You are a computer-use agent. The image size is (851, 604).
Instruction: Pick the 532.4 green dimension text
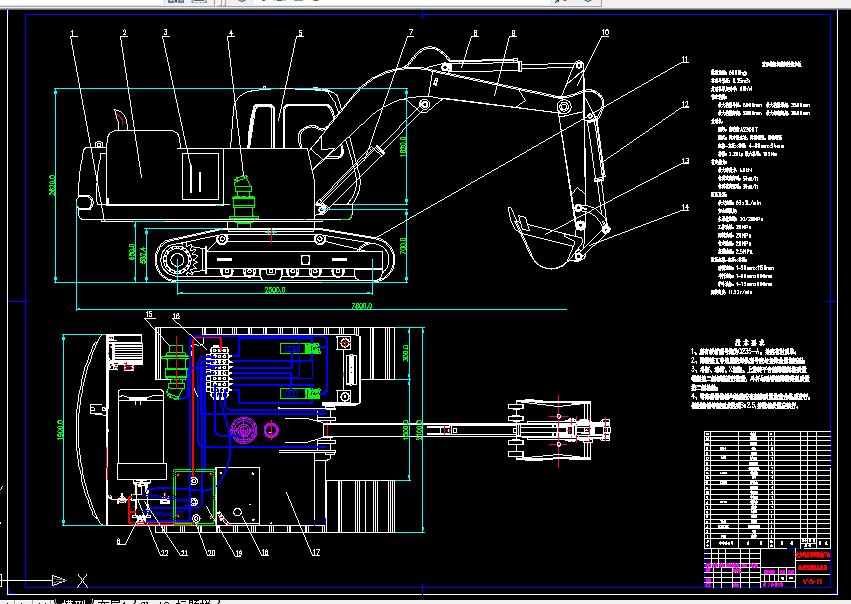click(x=143, y=255)
